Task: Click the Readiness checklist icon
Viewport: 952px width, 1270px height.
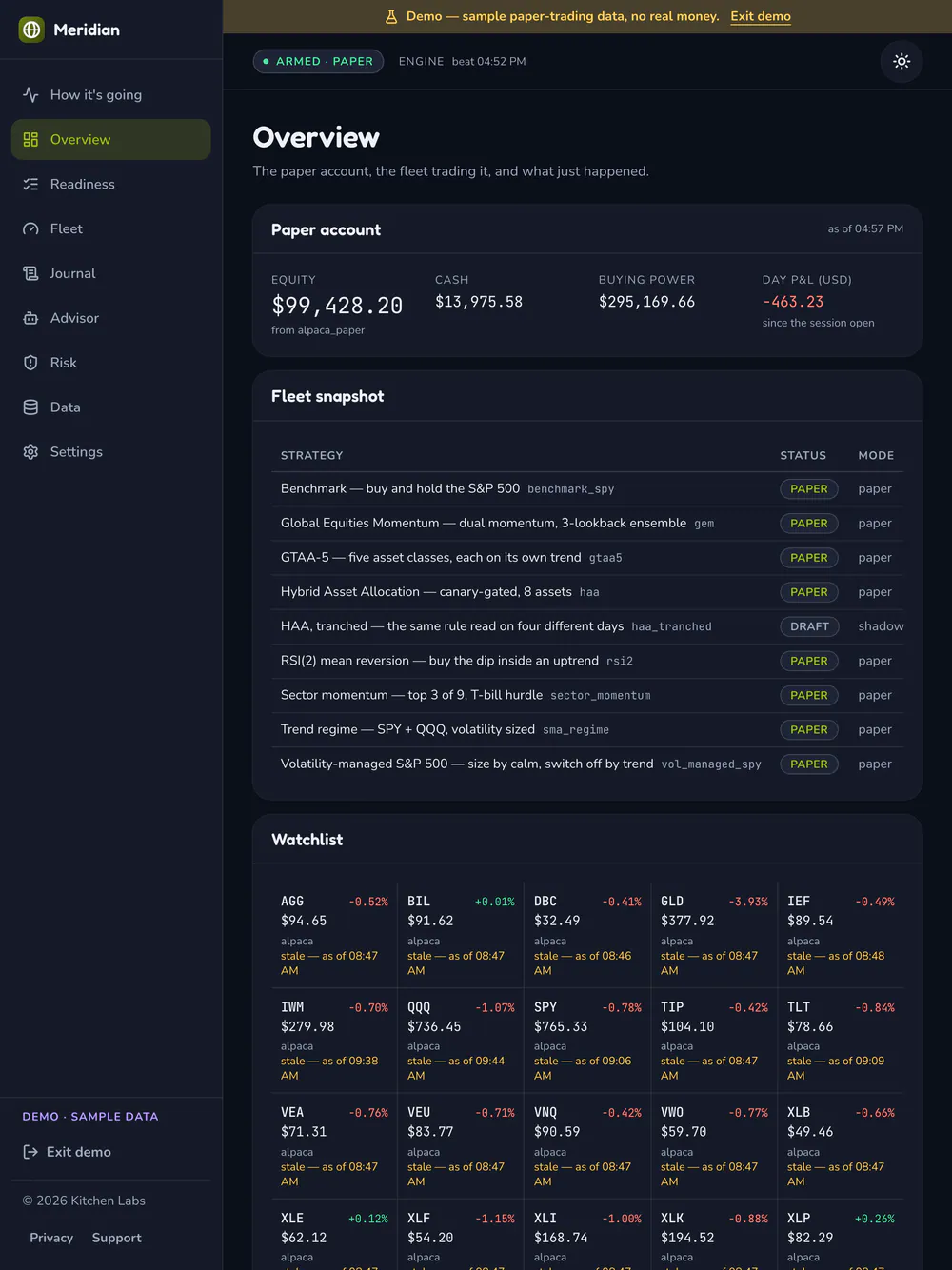Action: [30, 185]
